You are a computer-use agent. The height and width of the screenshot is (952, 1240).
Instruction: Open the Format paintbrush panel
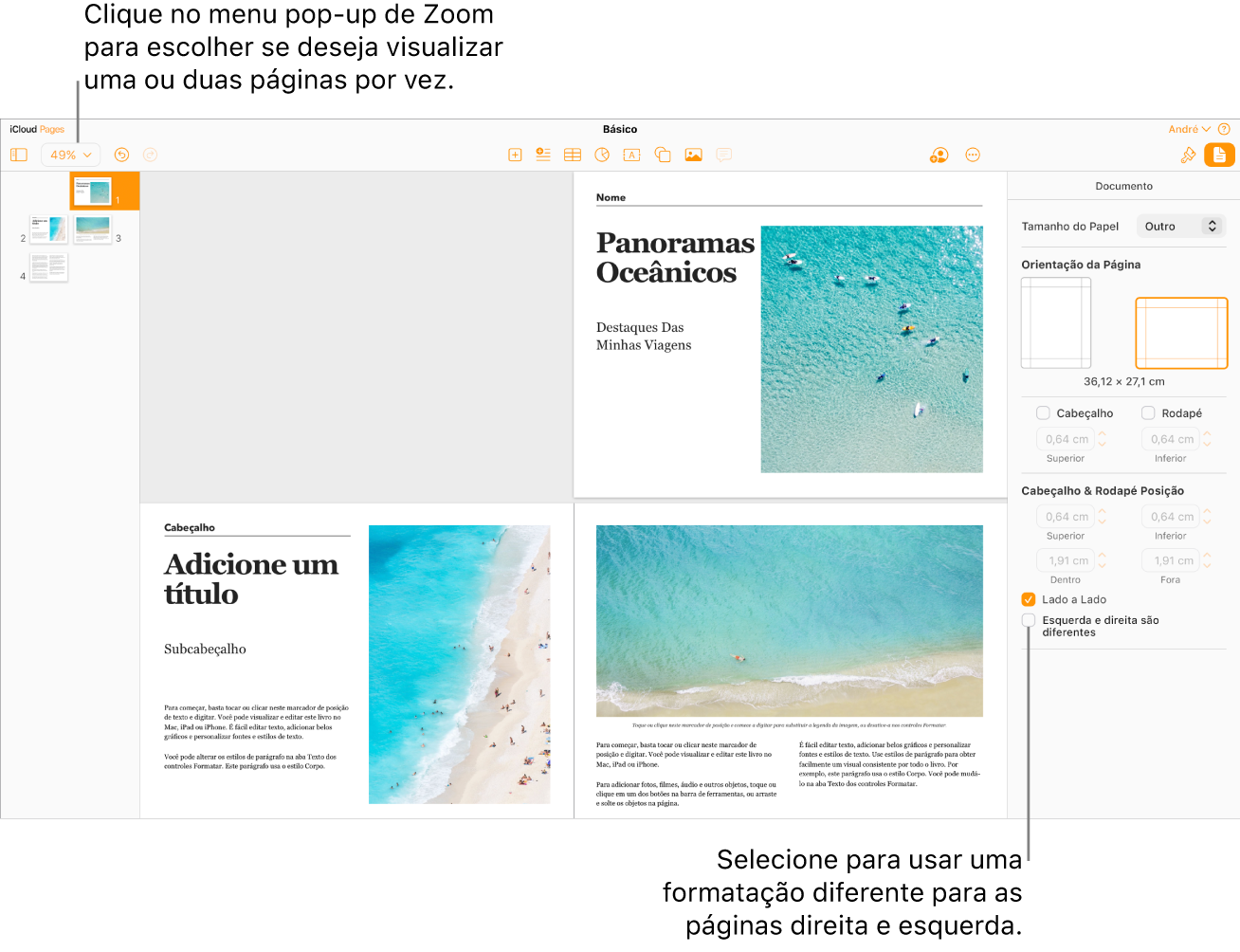click(1189, 155)
